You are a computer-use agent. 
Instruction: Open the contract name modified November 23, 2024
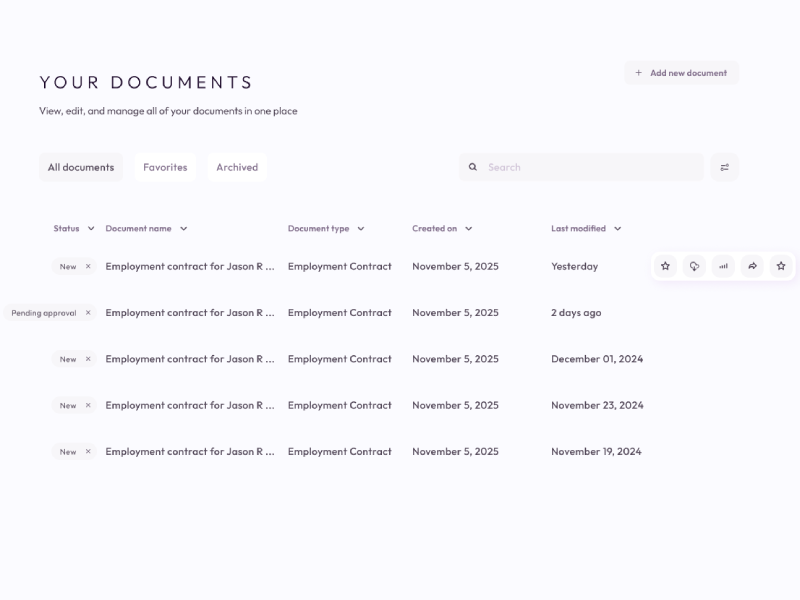click(190, 405)
